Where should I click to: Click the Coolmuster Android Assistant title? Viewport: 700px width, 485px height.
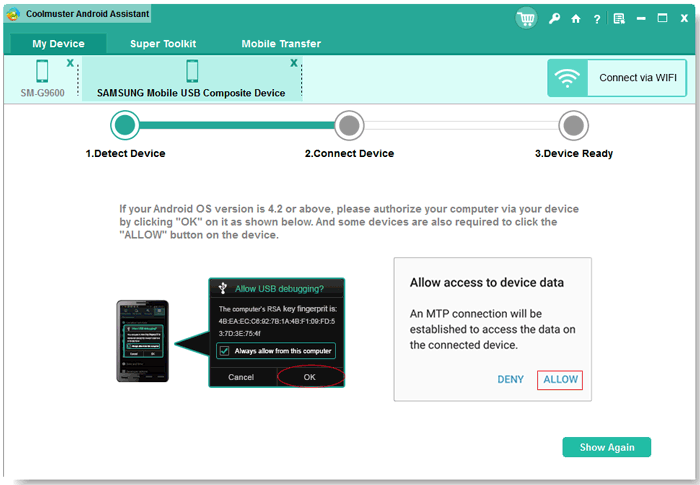88,14
